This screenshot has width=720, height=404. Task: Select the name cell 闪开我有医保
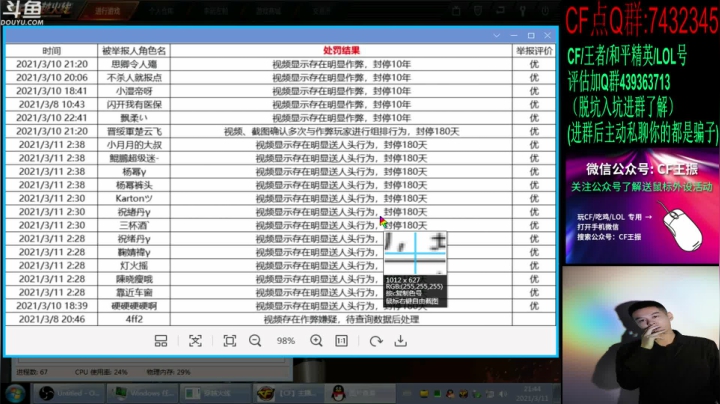134,104
